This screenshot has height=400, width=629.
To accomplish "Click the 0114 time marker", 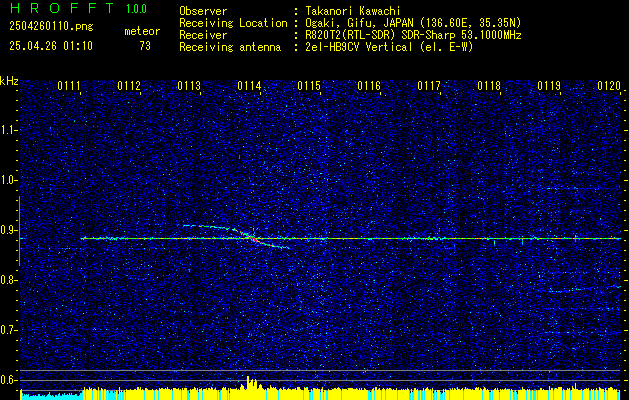I will pos(249,86).
